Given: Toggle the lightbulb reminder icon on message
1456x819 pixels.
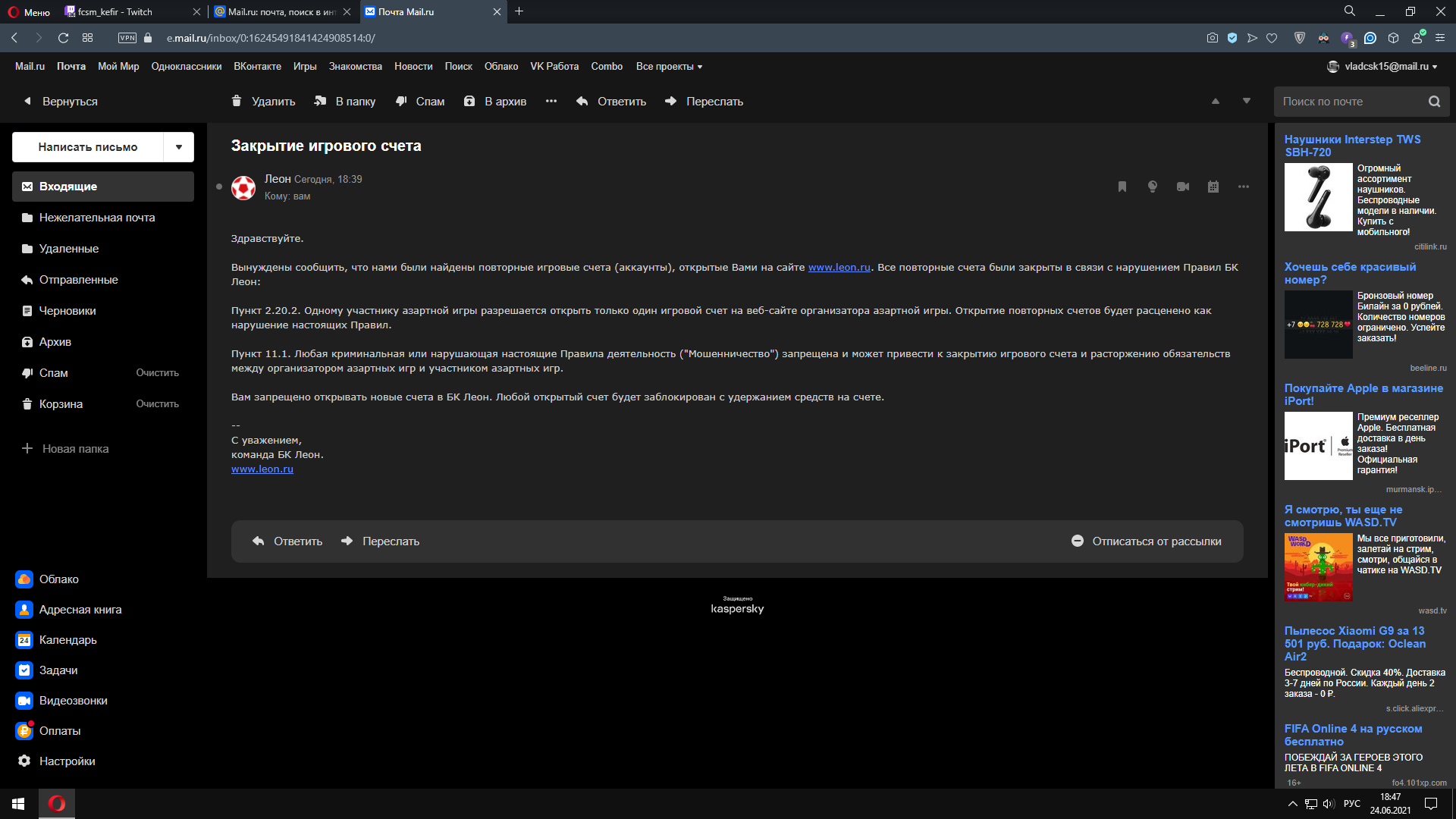Looking at the screenshot, I should pyautogui.click(x=1153, y=187).
